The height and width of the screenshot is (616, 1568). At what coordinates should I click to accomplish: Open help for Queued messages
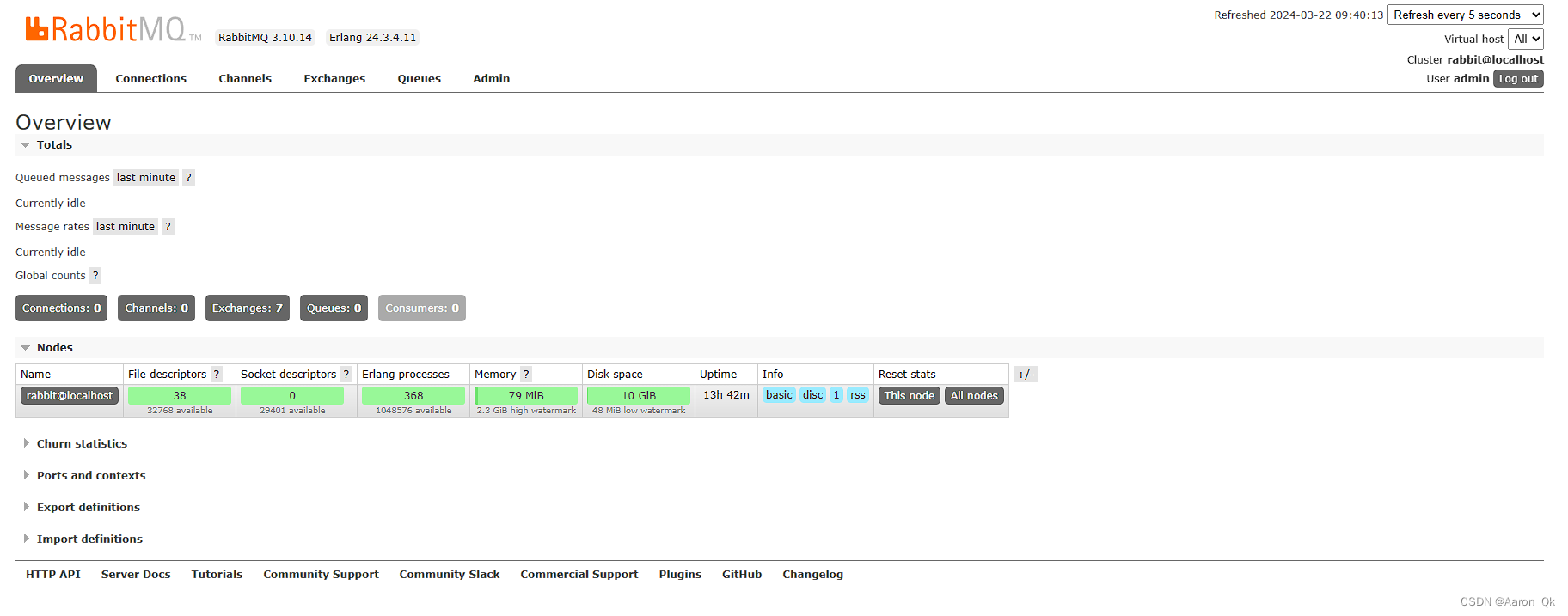tap(188, 178)
